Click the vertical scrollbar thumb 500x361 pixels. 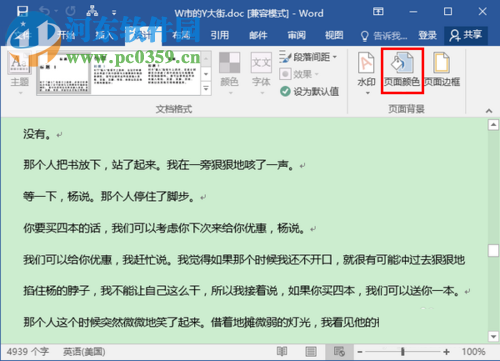click(x=493, y=250)
